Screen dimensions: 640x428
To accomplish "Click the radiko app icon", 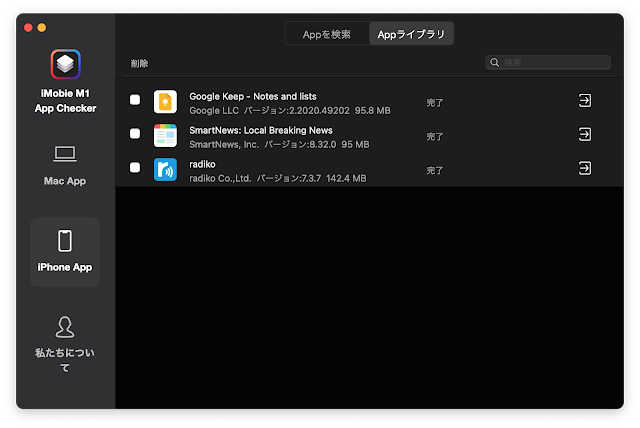I will click(x=165, y=169).
